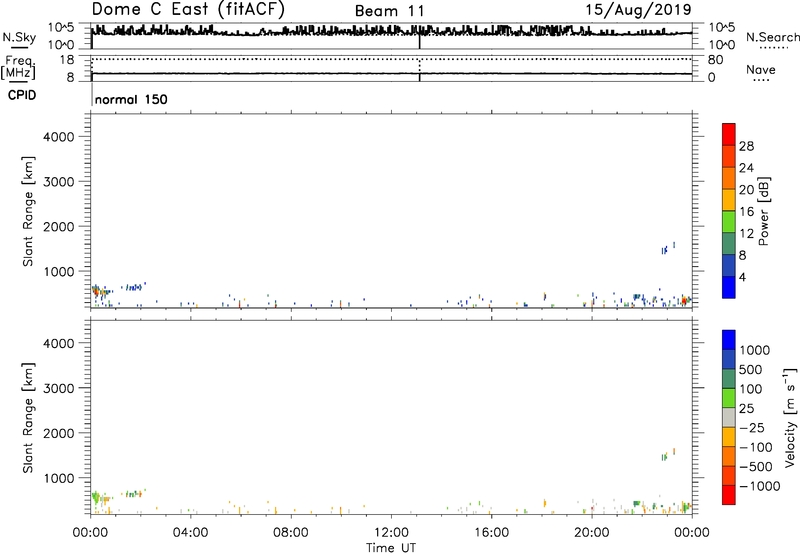Click the 'Power [dB]' colorbar title
This screenshot has height=554, width=800.
click(764, 211)
